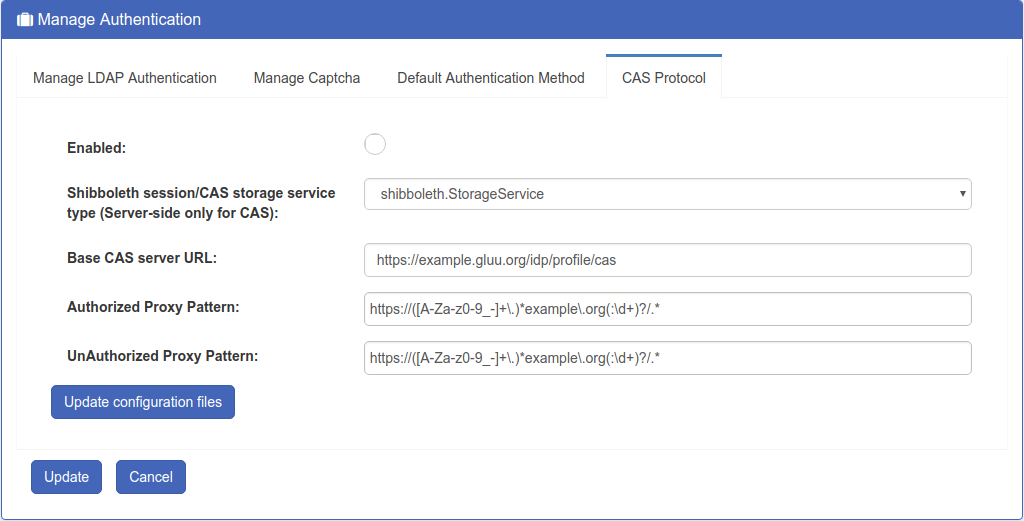Image resolution: width=1024 pixels, height=521 pixels.
Task: Toggle the Enabled checkbox
Action: pyautogui.click(x=375, y=145)
